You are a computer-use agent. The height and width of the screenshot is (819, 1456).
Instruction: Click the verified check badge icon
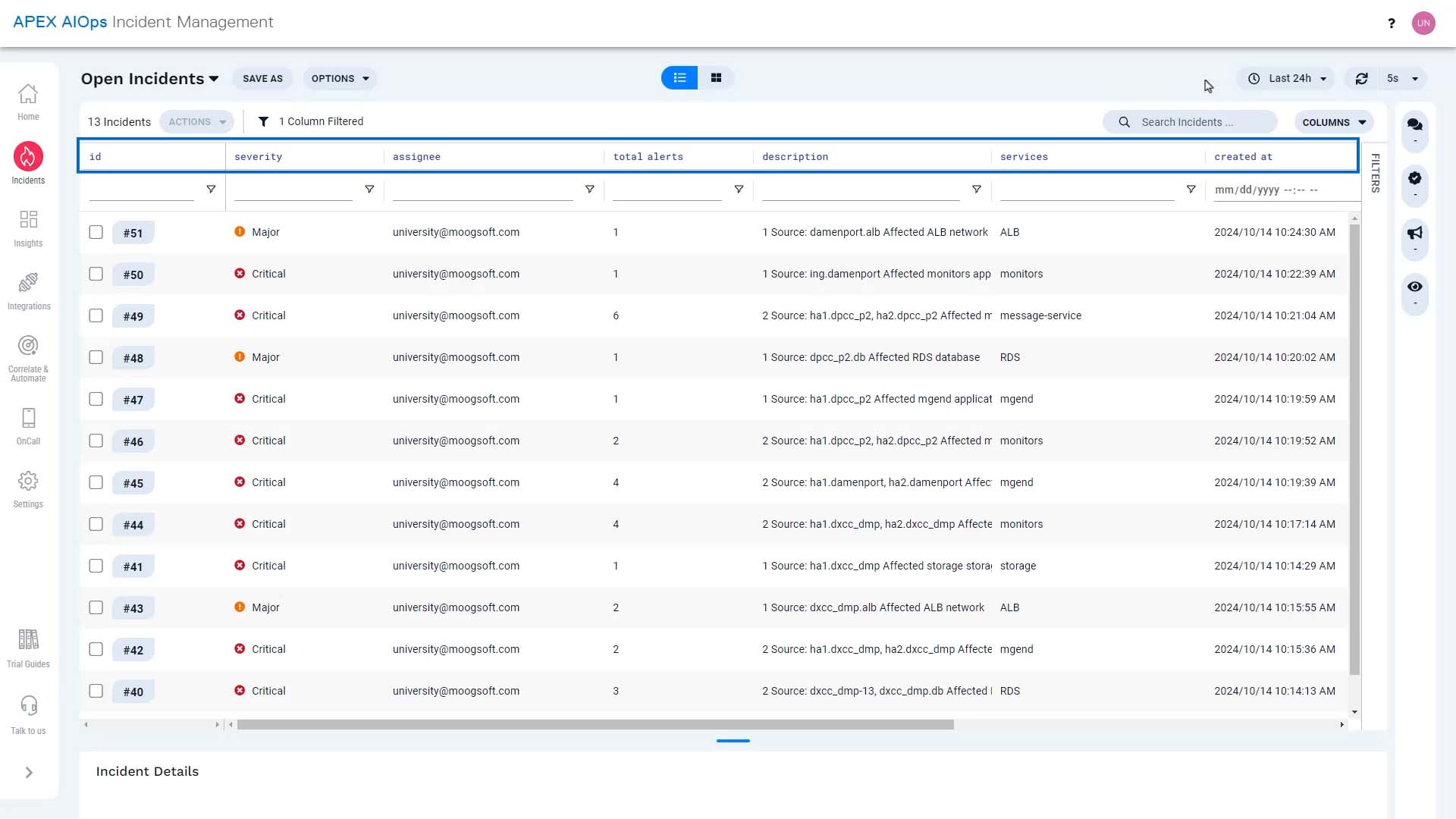point(1415,178)
